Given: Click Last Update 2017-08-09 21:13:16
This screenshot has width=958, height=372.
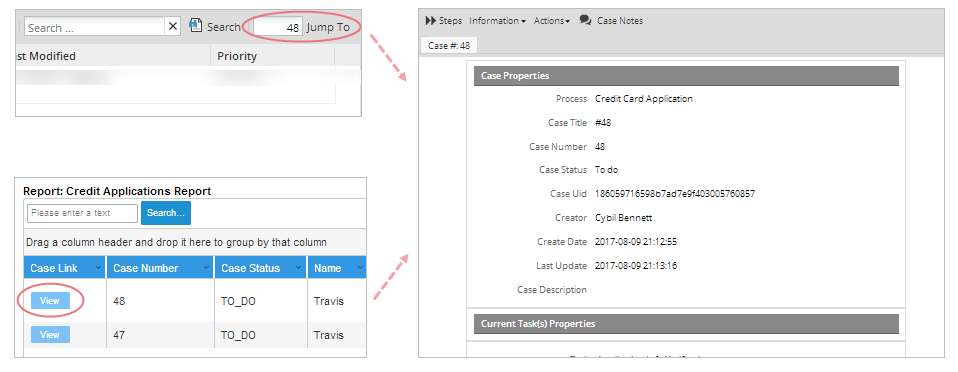Looking at the screenshot, I should (636, 266).
